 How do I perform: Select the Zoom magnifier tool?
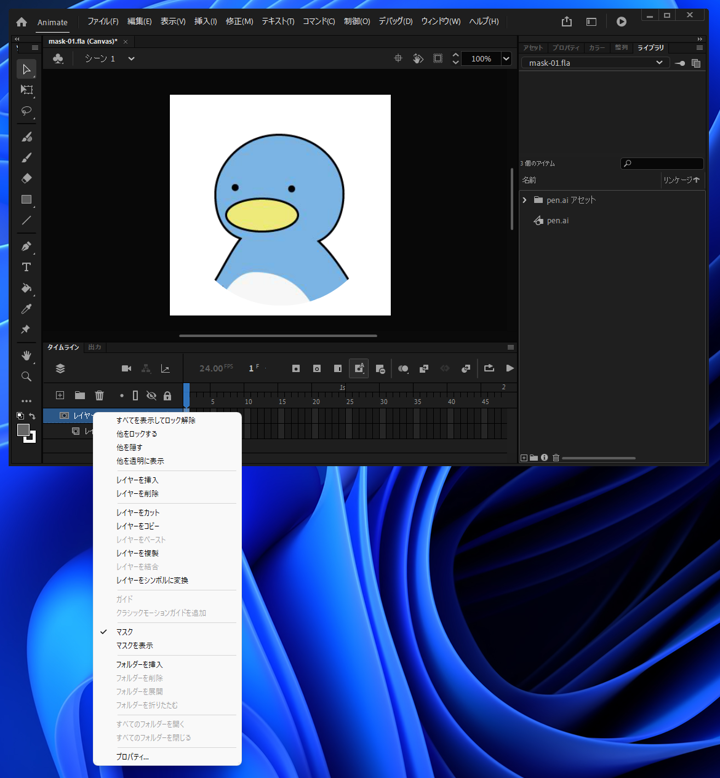(26, 377)
